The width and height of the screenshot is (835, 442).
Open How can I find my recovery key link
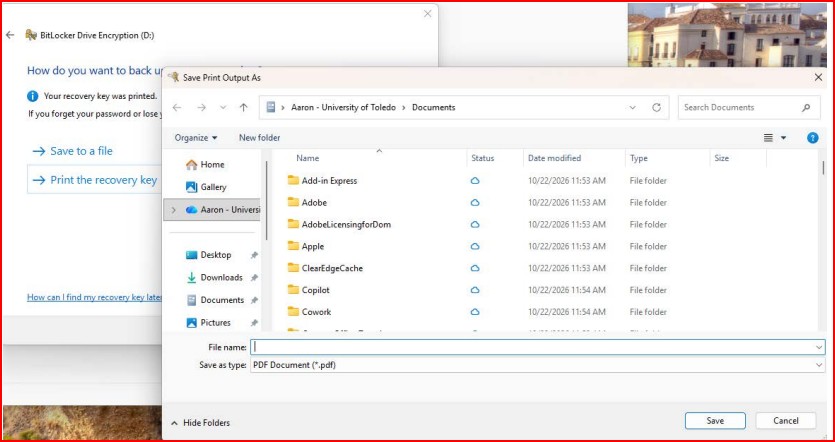point(94,298)
